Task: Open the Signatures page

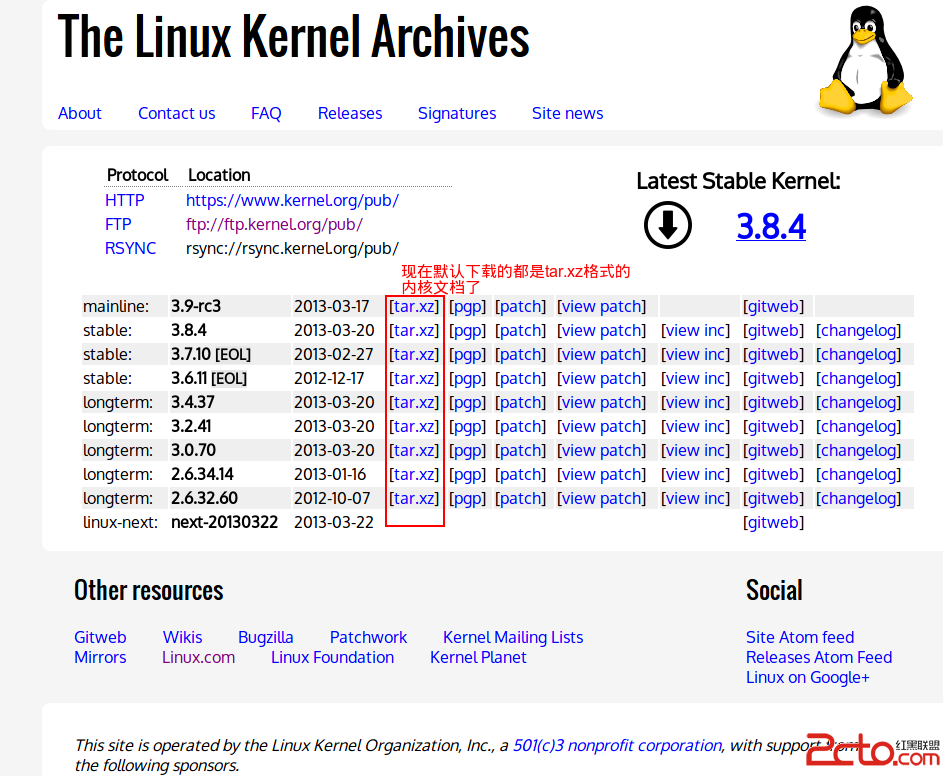Action: click(x=457, y=113)
